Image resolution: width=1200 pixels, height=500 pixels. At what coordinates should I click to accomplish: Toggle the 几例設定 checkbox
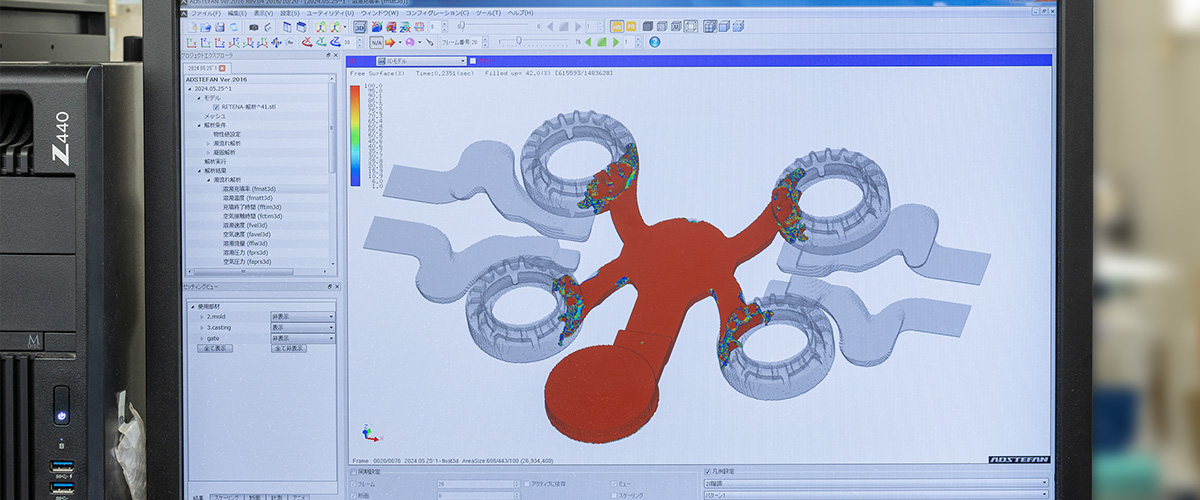pyautogui.click(x=708, y=471)
